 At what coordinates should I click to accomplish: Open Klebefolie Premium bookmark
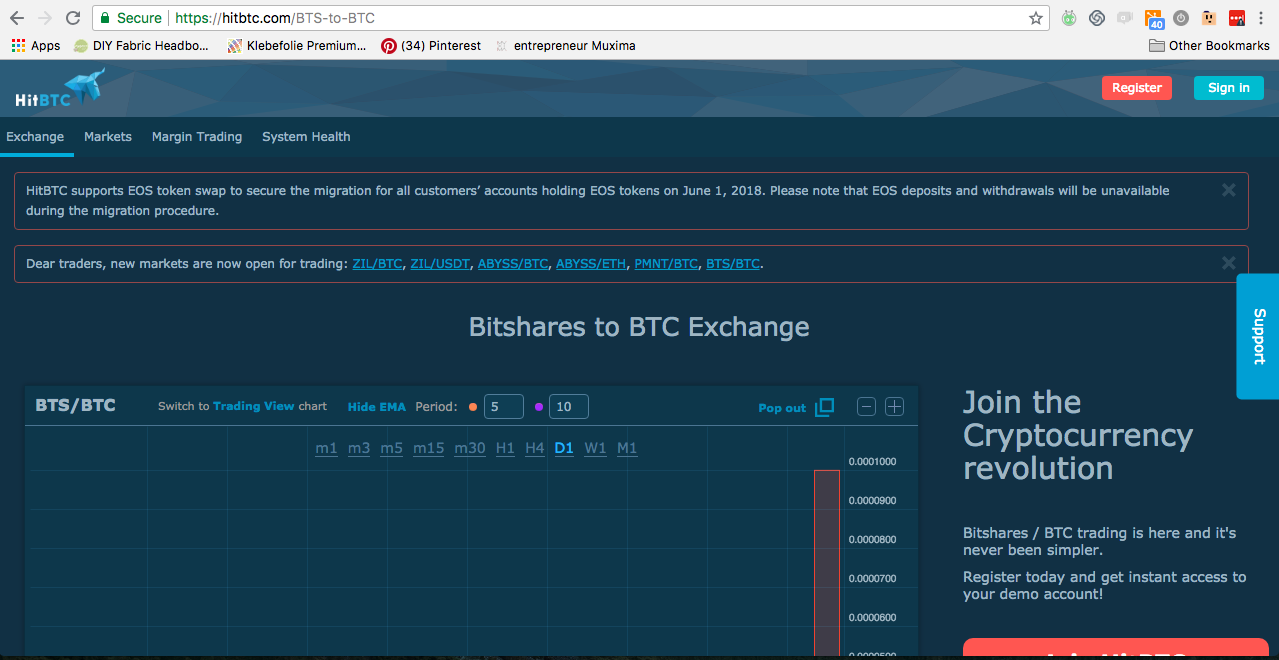298,46
